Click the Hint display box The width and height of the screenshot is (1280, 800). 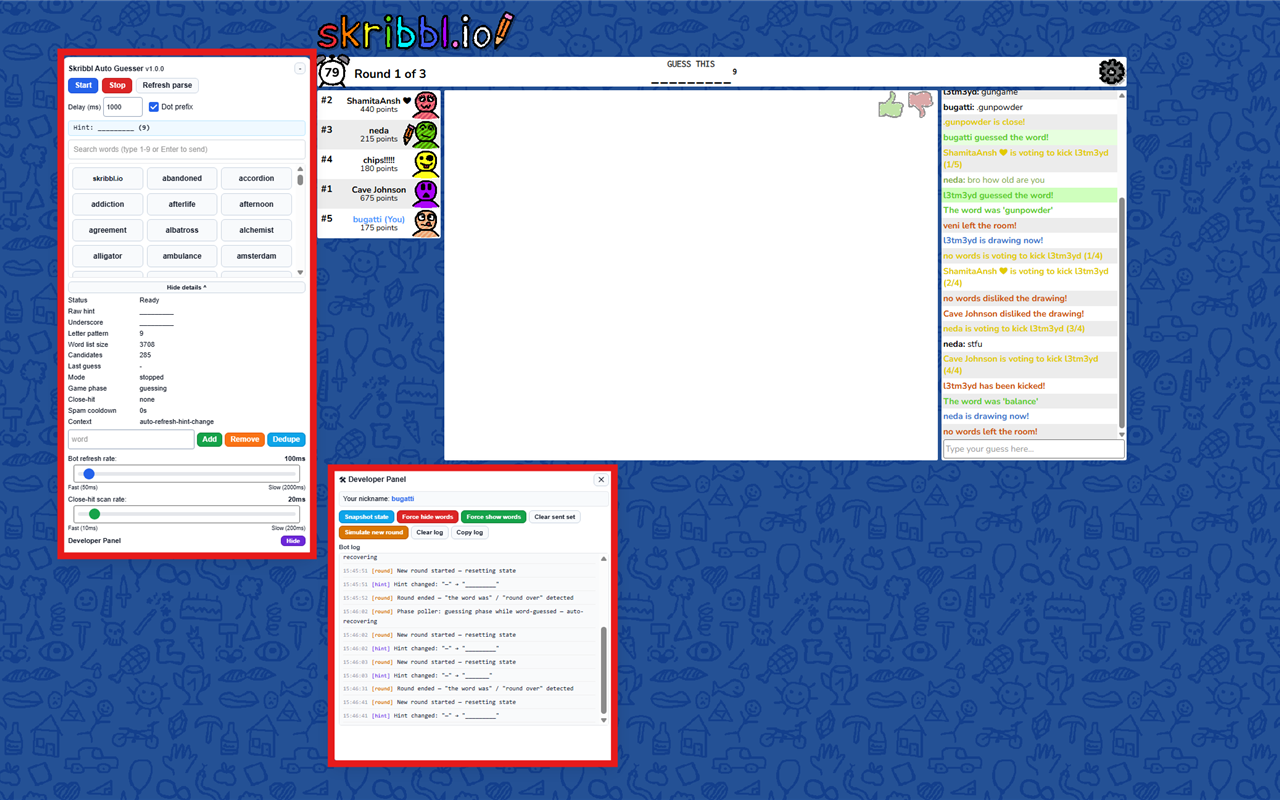coord(187,128)
